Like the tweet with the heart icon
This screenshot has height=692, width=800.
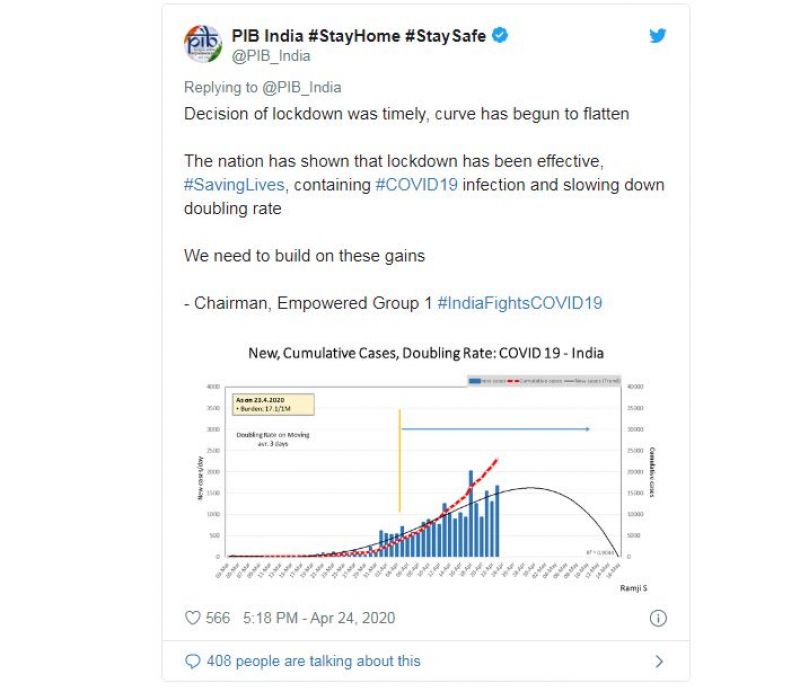pyautogui.click(x=193, y=618)
